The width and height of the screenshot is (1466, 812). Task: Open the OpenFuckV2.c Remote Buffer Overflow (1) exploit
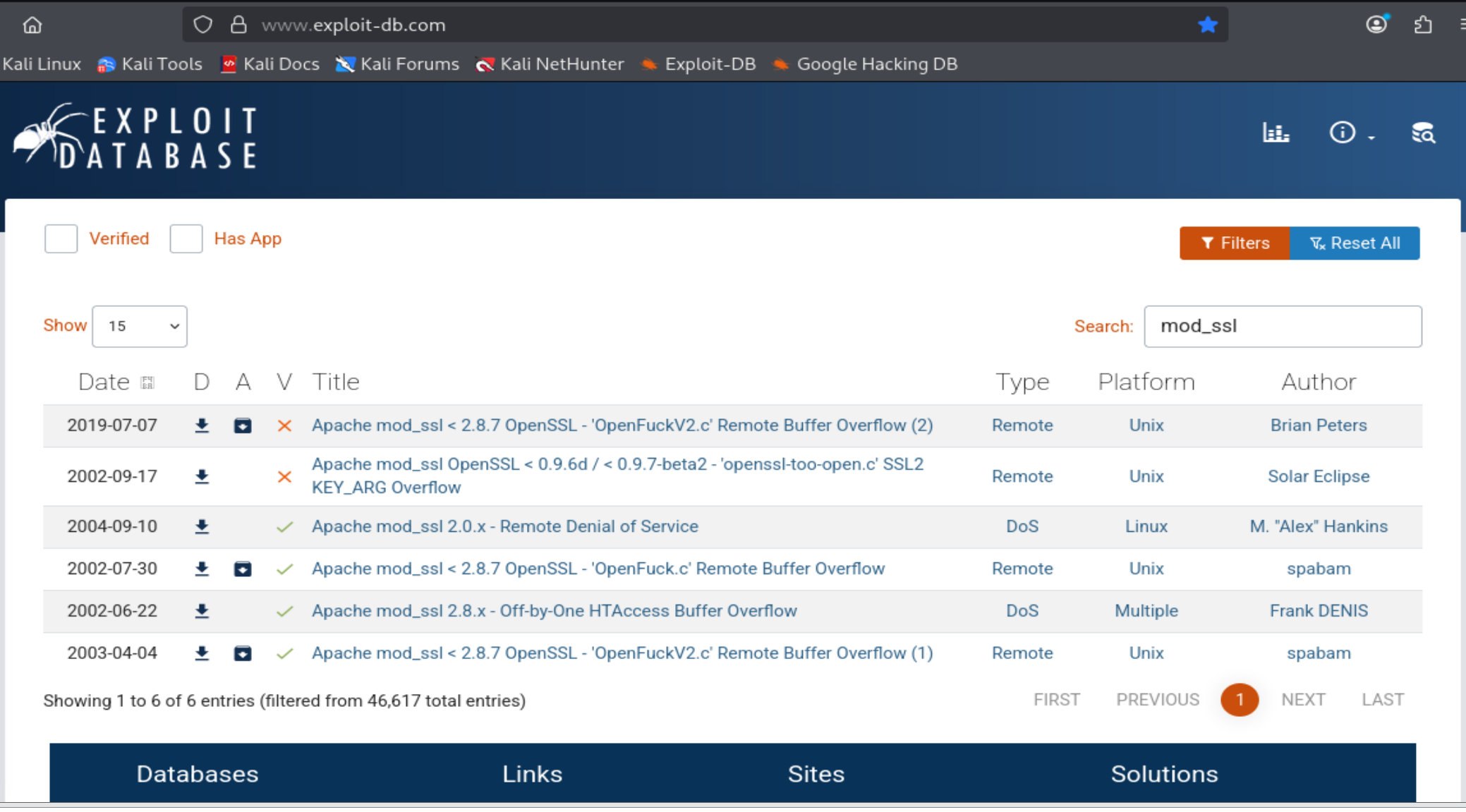click(622, 653)
